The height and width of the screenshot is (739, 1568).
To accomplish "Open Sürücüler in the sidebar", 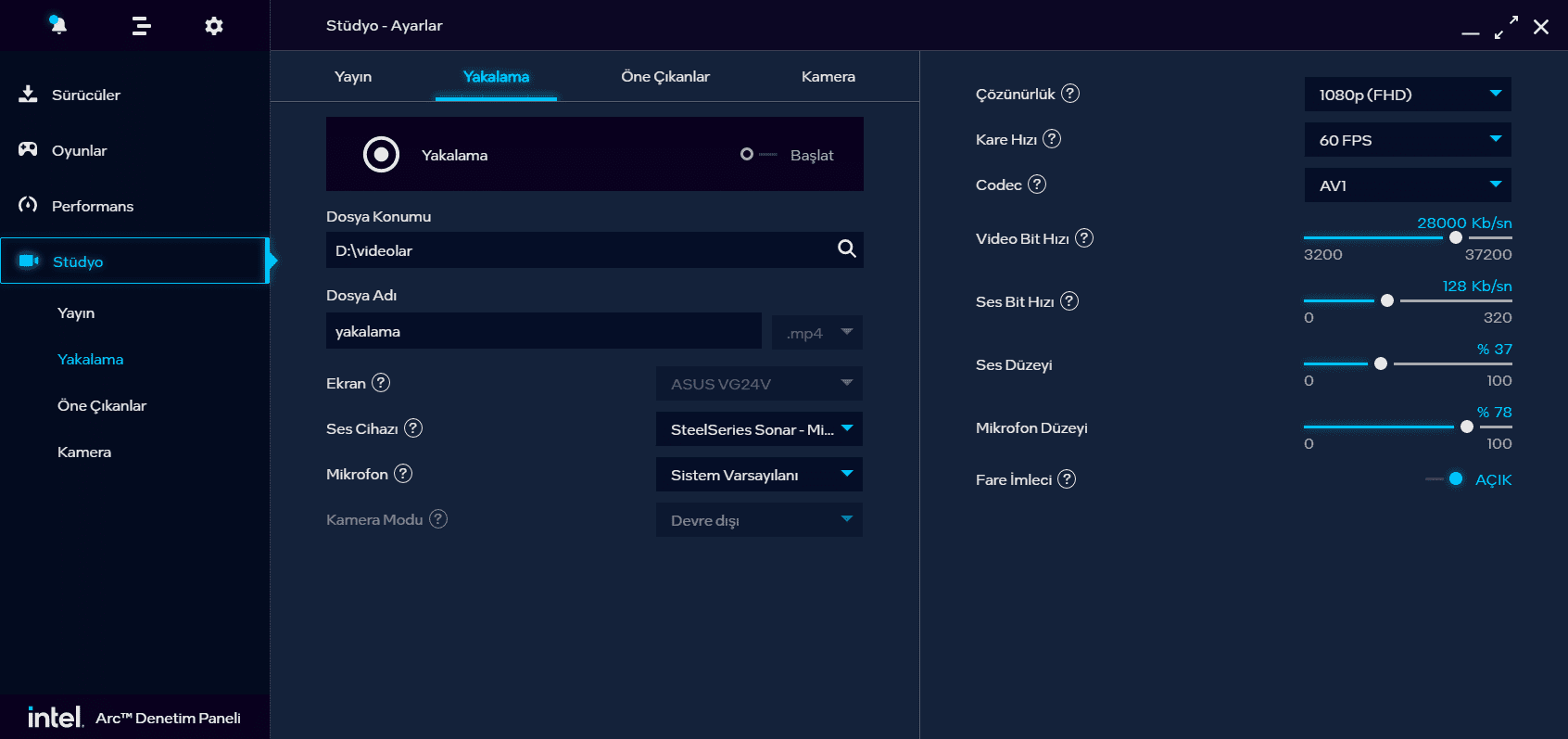I will coord(85,95).
